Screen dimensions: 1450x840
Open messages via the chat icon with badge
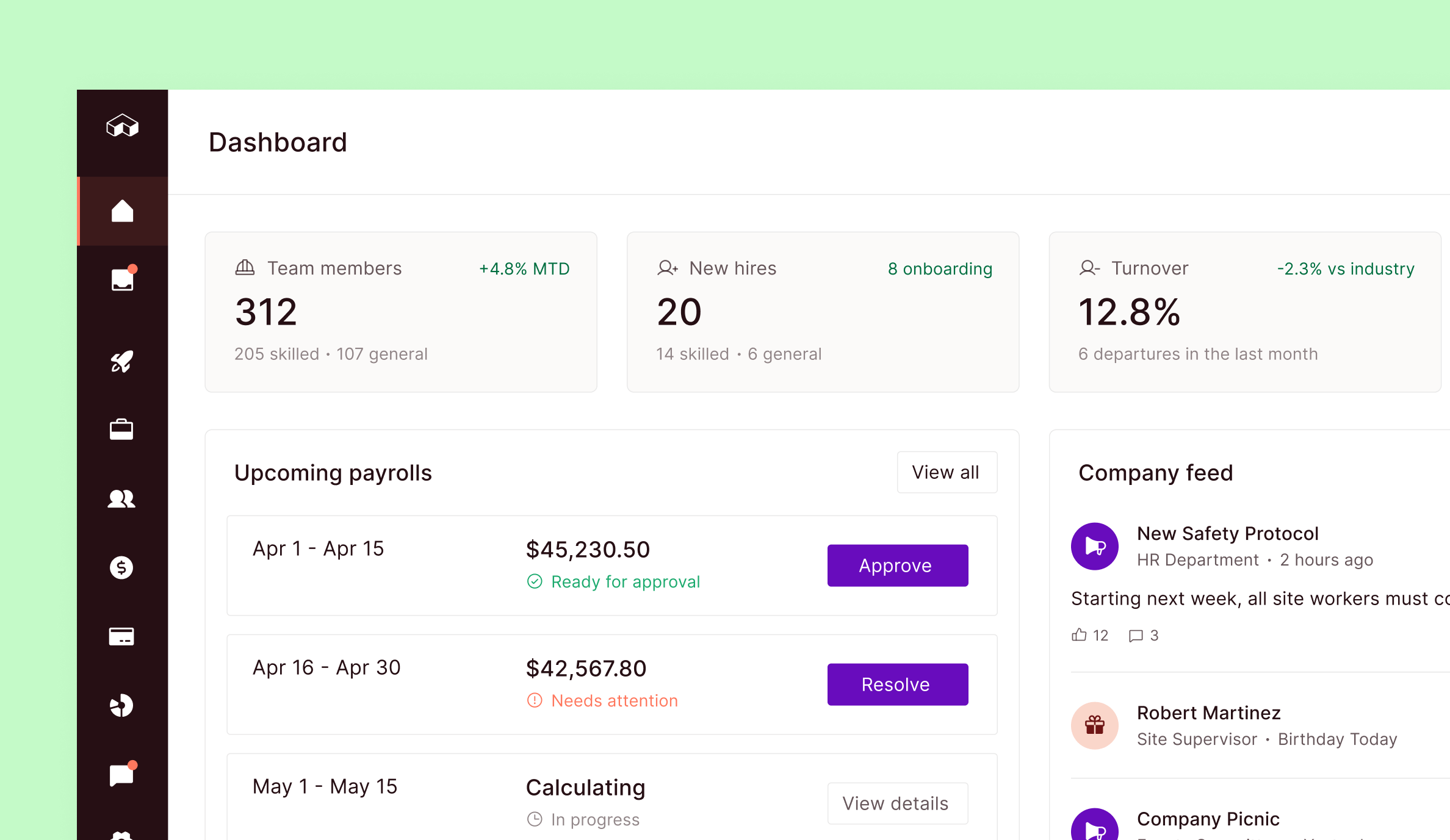tap(122, 774)
